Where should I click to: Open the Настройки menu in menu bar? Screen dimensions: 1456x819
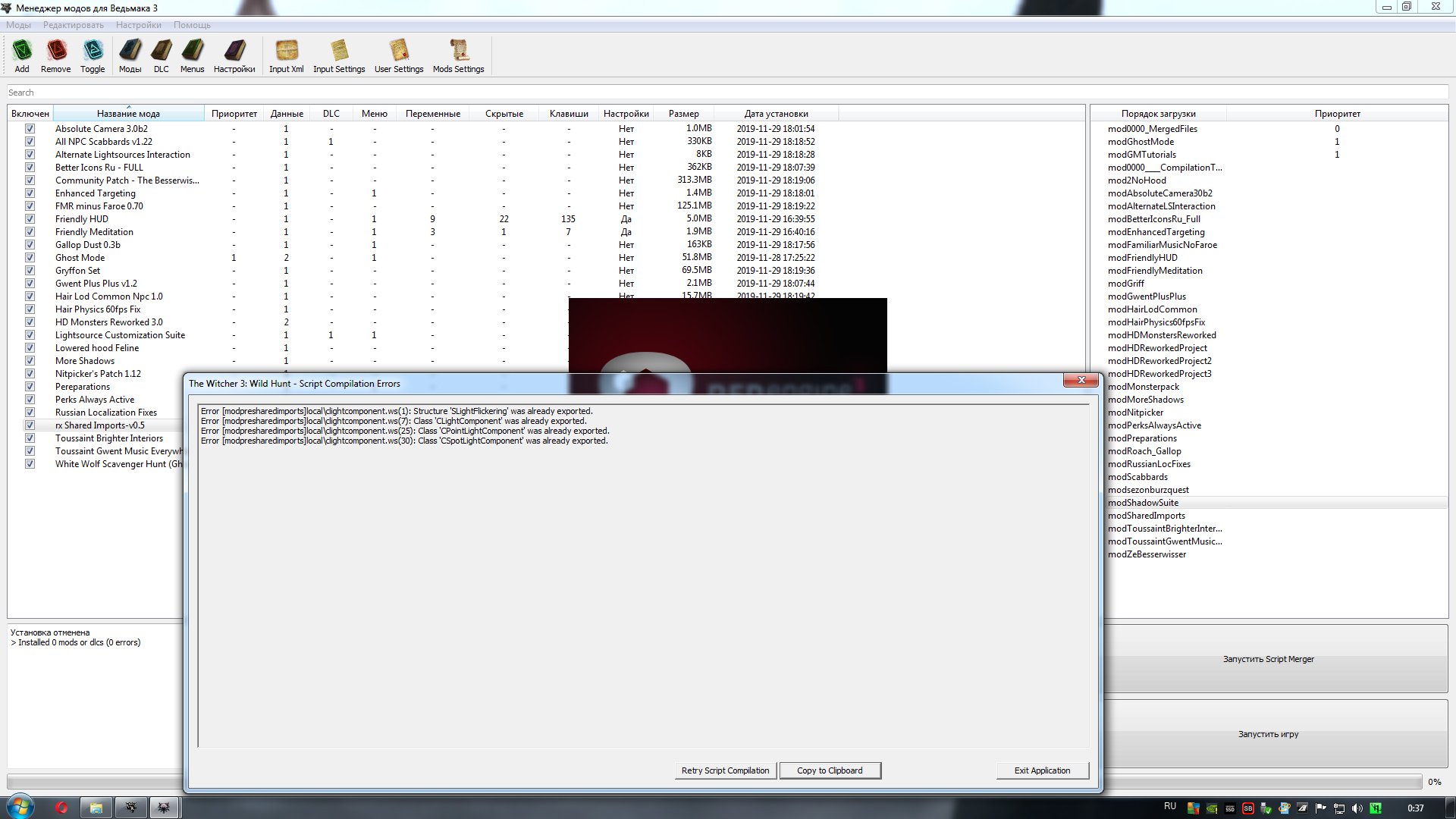click(x=139, y=25)
